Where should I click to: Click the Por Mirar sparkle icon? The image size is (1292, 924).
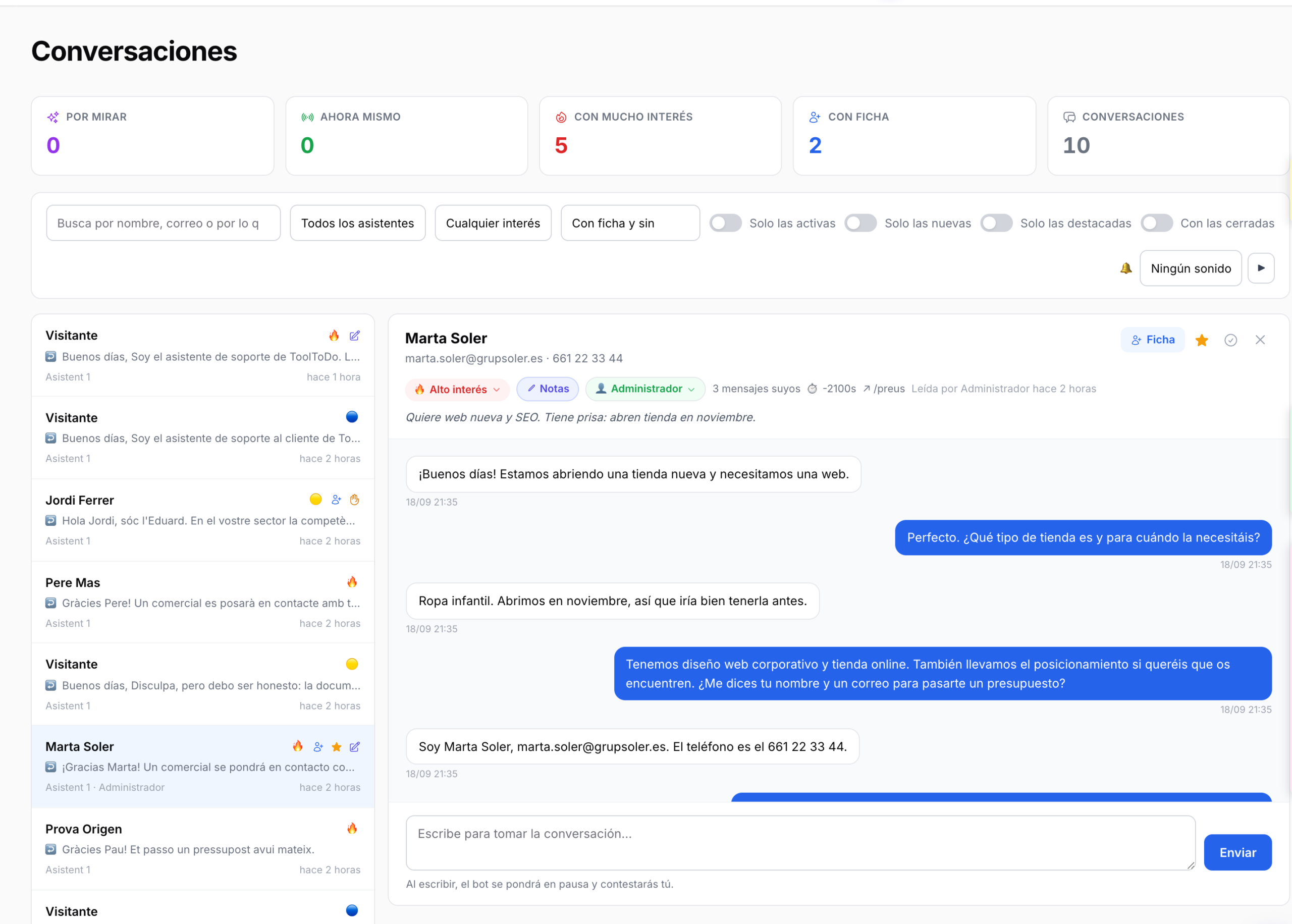[x=53, y=117]
